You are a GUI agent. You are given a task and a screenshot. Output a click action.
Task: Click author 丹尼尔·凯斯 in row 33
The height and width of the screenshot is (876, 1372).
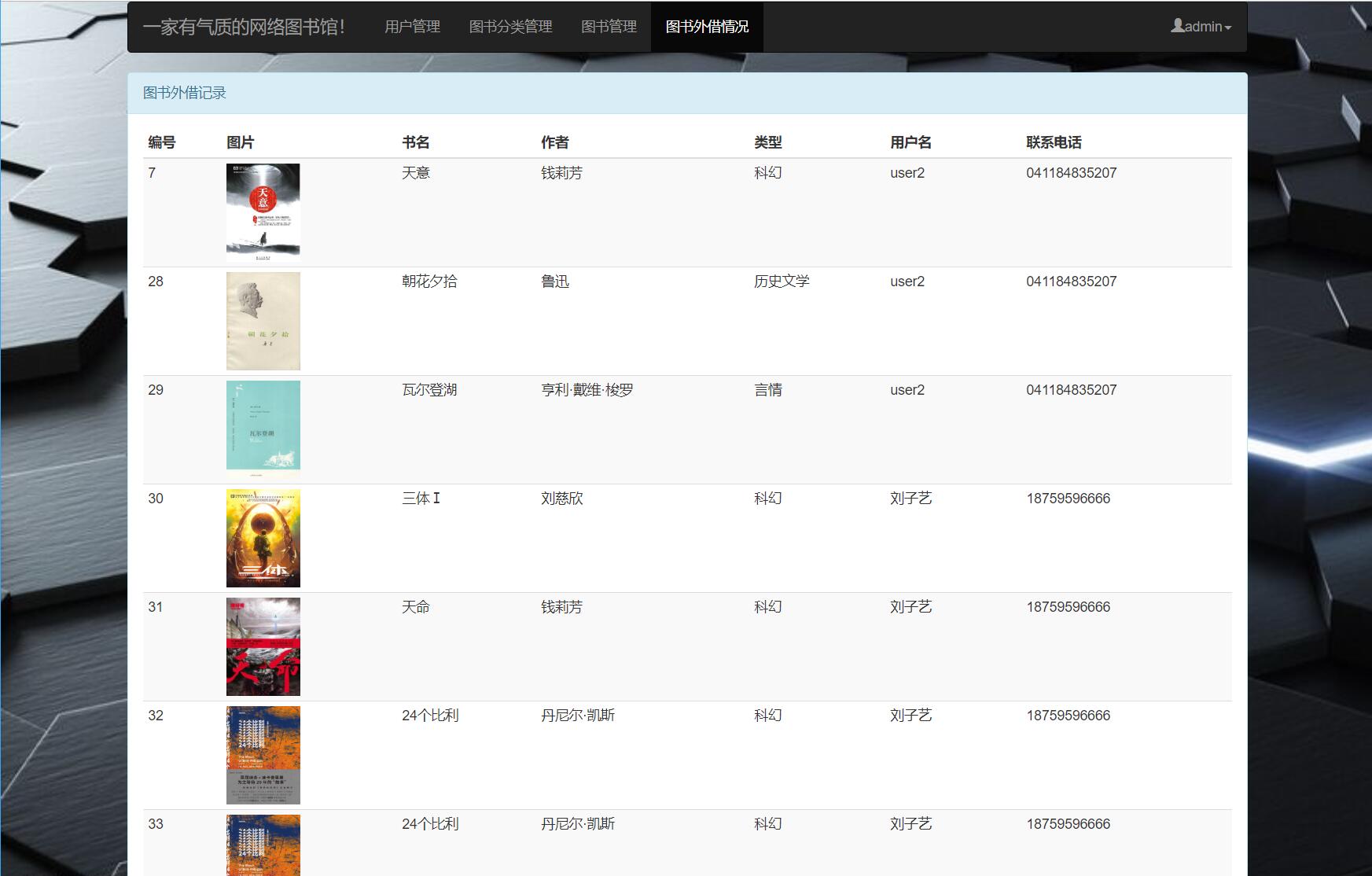pyautogui.click(x=578, y=824)
